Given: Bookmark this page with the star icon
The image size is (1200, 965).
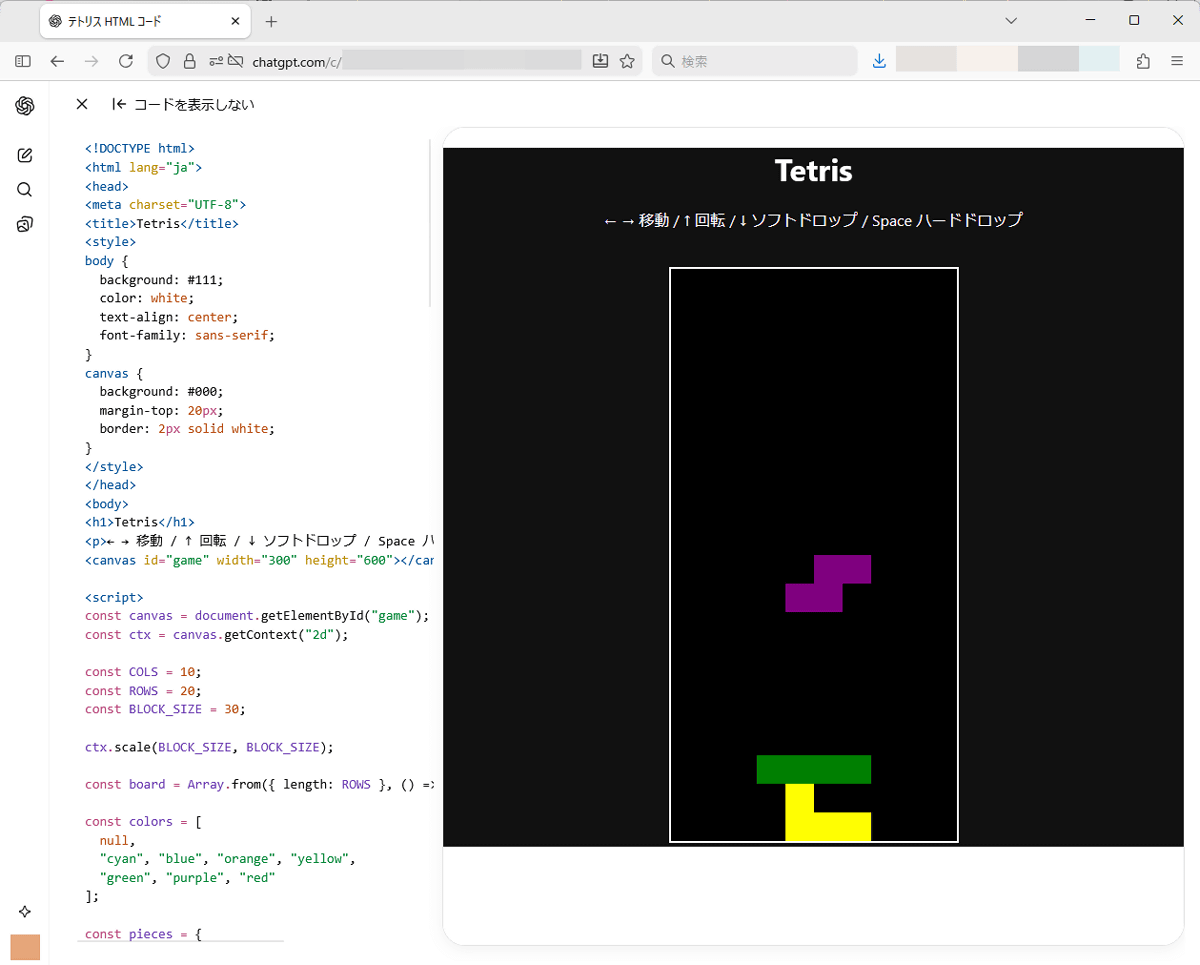Looking at the screenshot, I should click(627, 61).
